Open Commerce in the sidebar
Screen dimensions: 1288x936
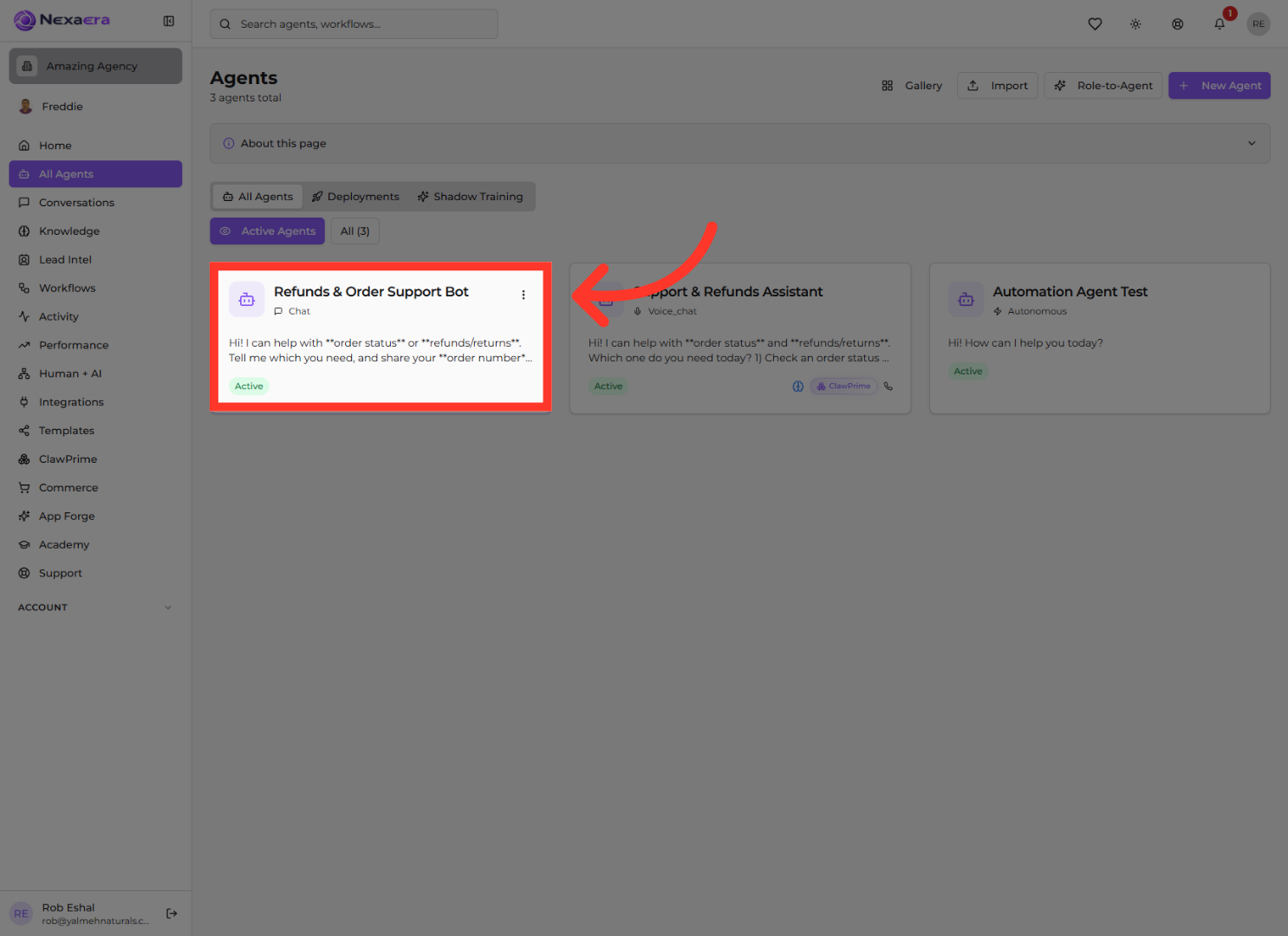(x=95, y=488)
